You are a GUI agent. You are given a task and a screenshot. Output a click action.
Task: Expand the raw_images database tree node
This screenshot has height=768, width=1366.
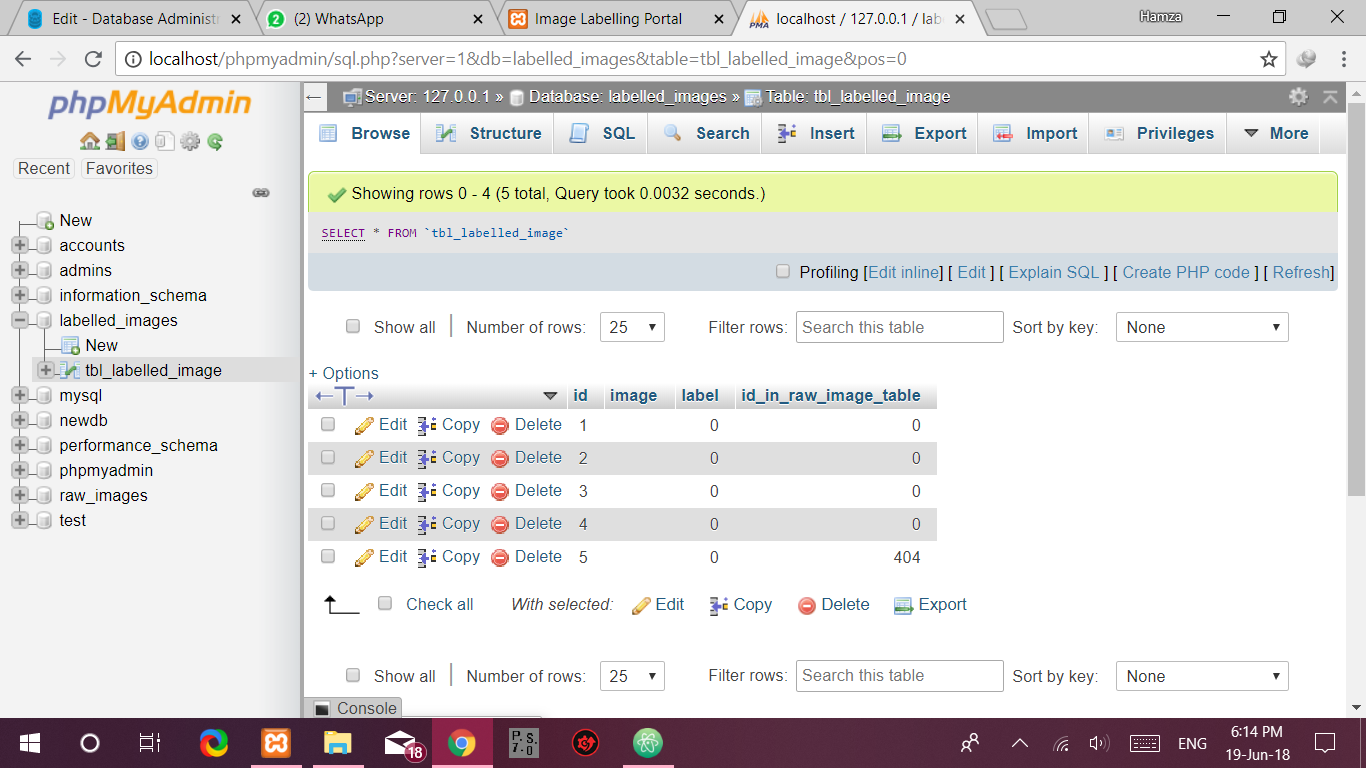coord(20,495)
